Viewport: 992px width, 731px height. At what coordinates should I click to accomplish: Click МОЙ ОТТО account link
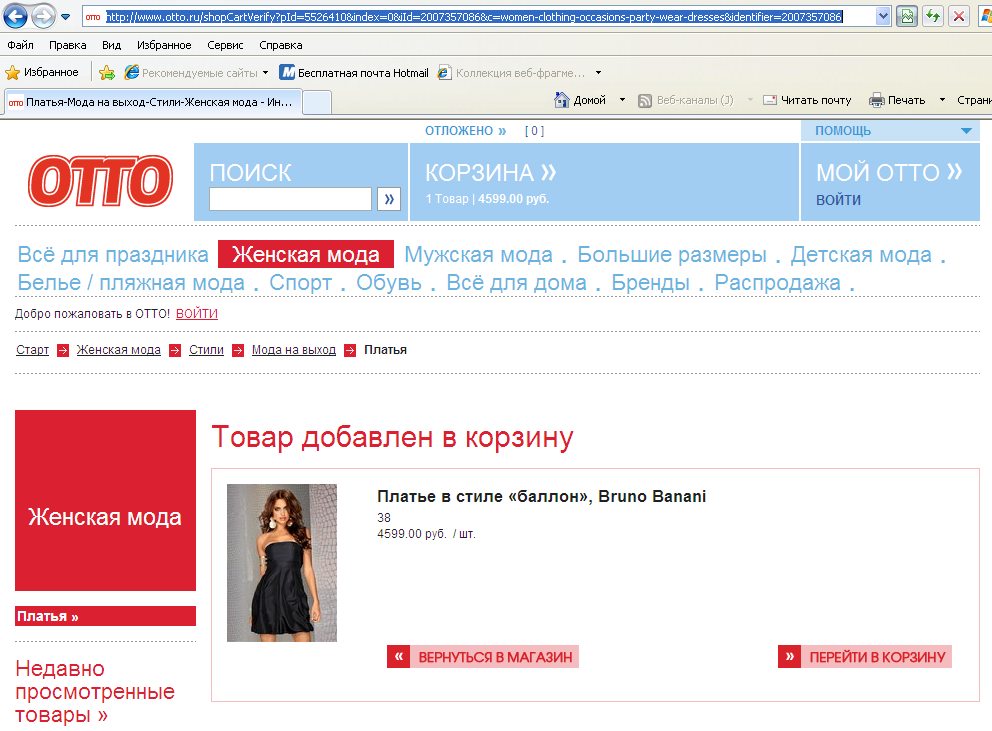click(889, 172)
